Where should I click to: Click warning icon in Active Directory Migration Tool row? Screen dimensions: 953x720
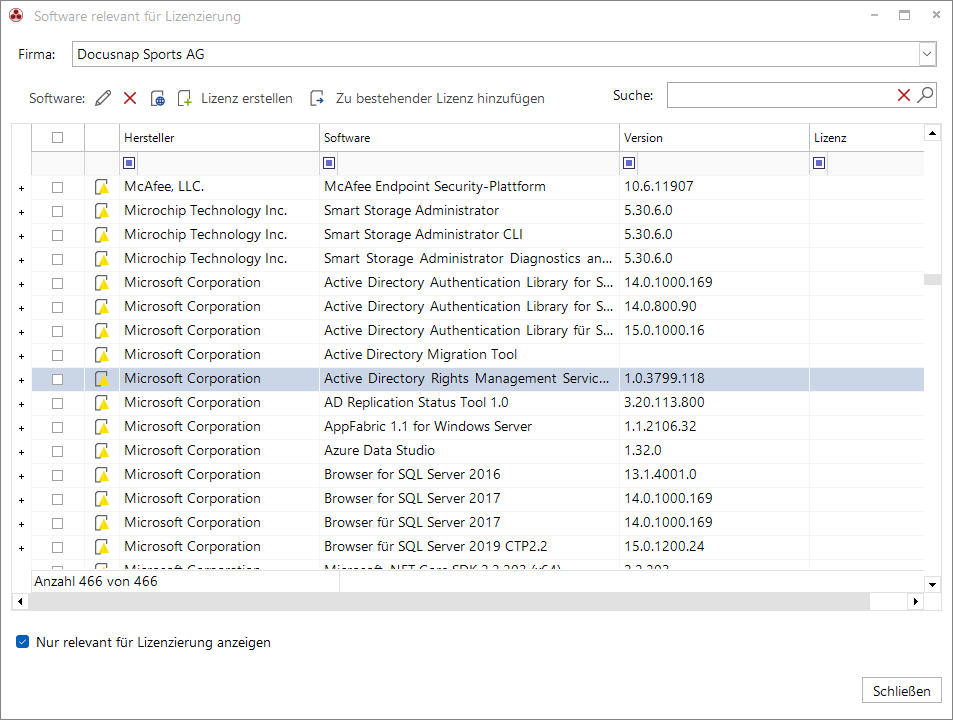point(102,355)
